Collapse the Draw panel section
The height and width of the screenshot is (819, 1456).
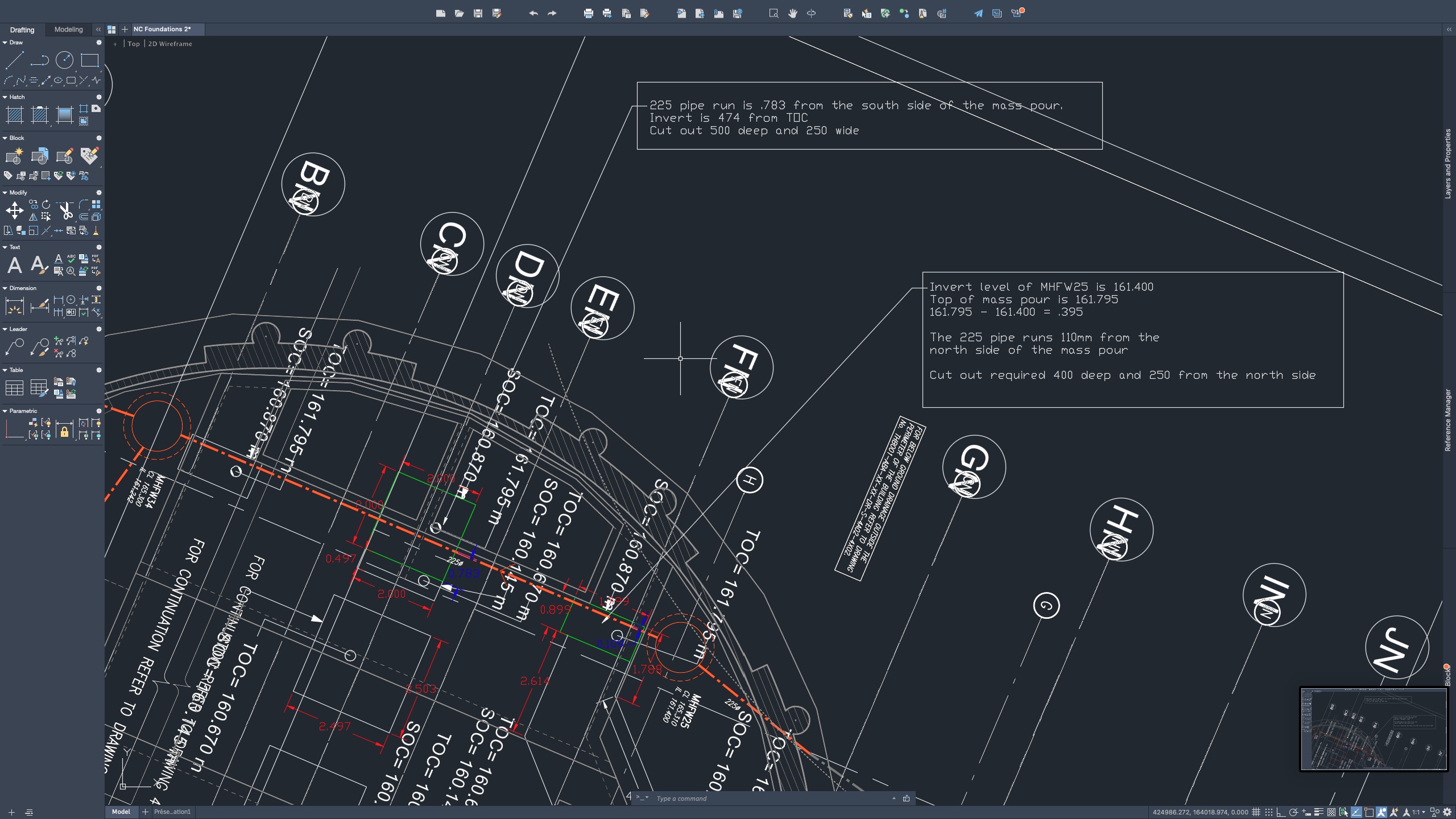(5, 43)
